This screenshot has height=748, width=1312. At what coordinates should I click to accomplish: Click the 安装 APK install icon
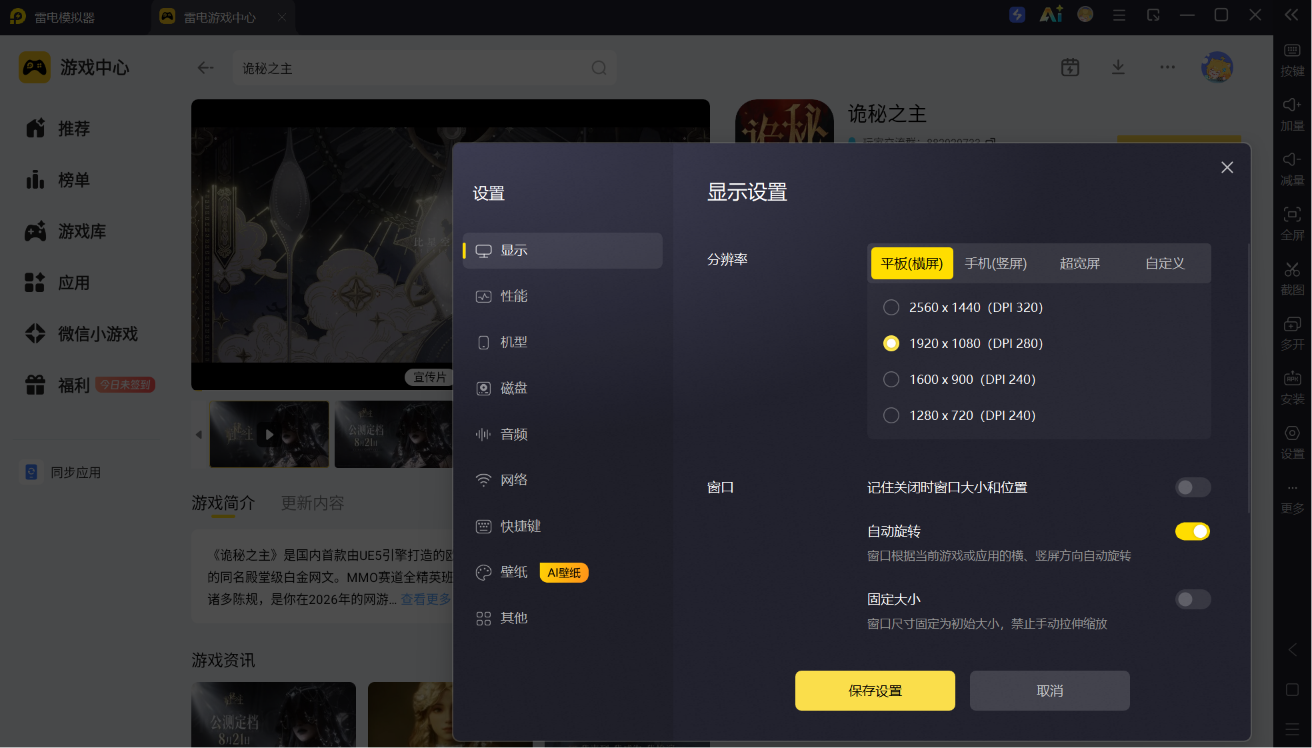1292,388
